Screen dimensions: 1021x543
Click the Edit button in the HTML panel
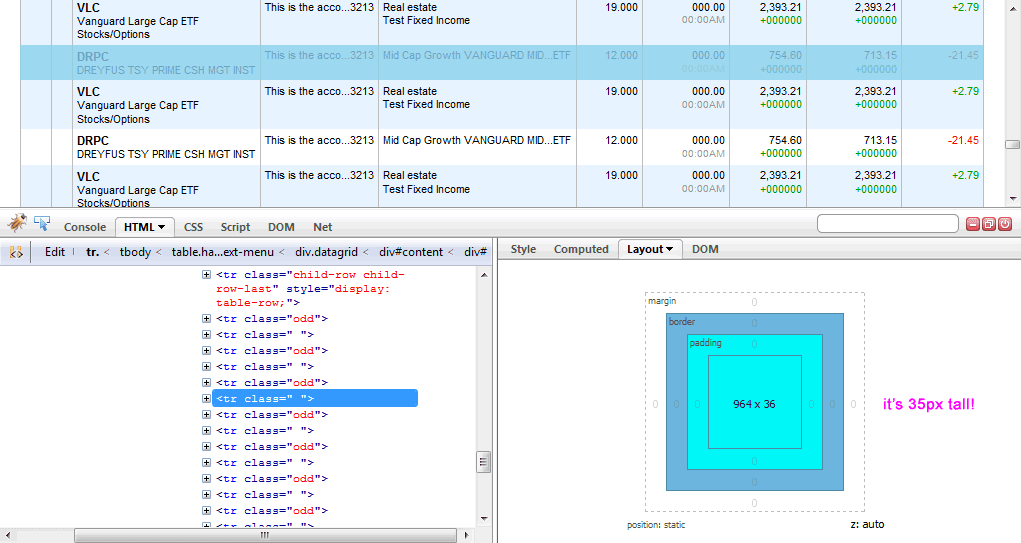point(55,252)
